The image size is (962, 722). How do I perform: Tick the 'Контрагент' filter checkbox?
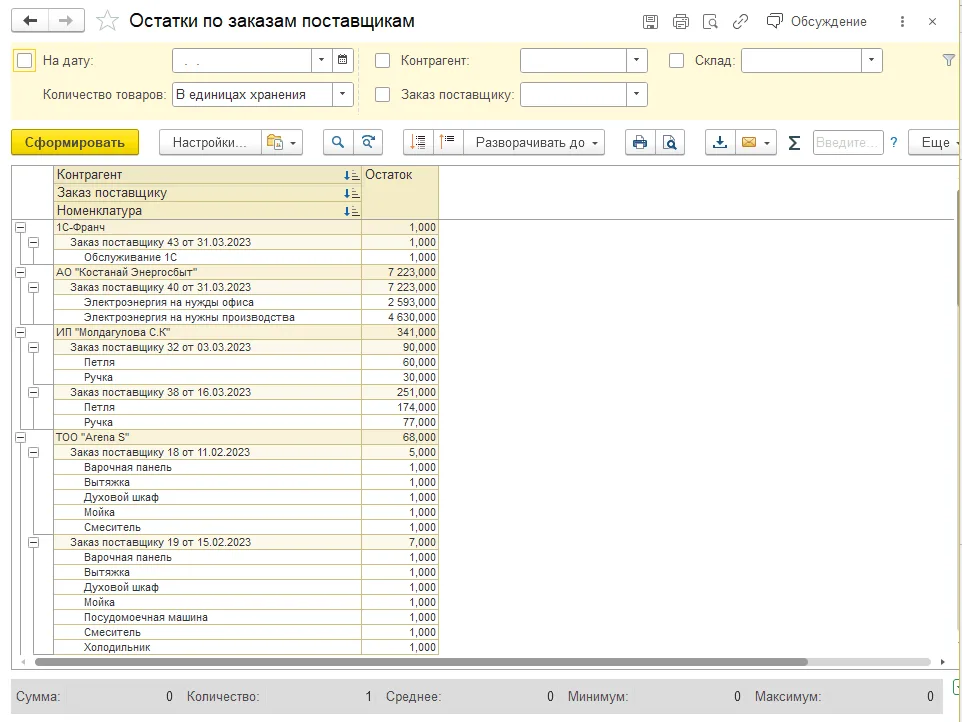click(x=382, y=61)
